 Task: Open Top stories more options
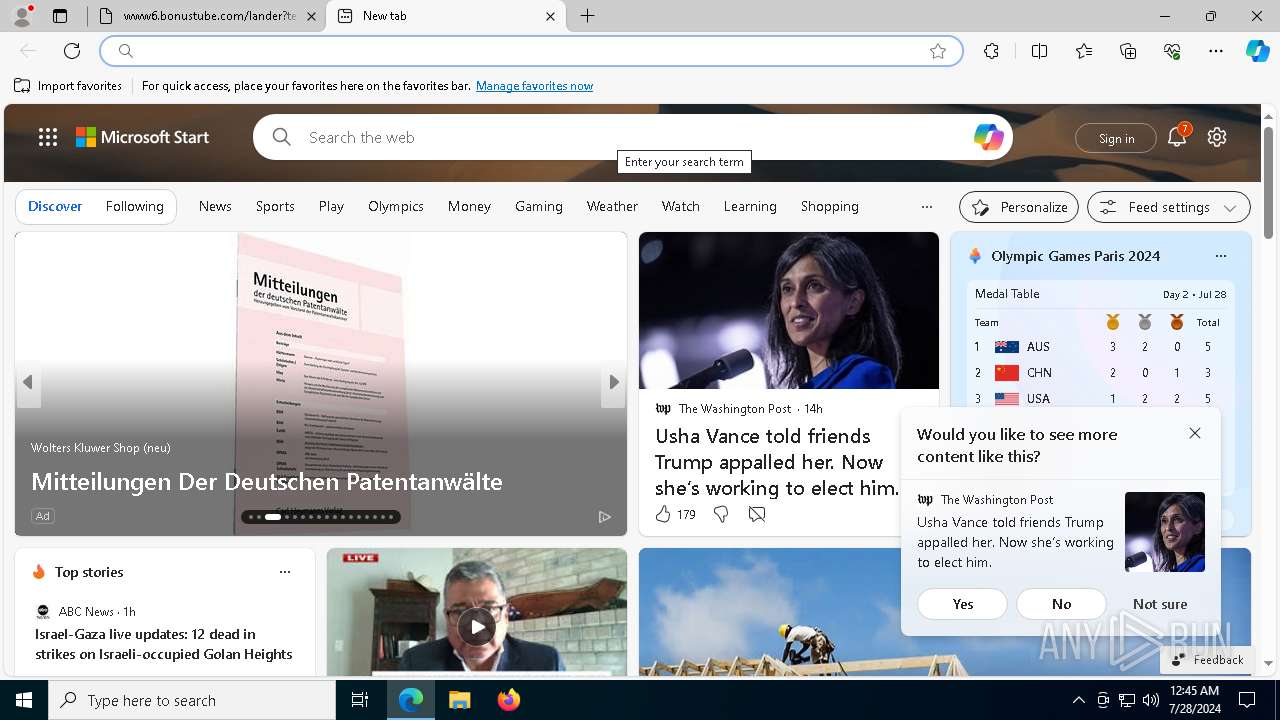click(x=285, y=572)
